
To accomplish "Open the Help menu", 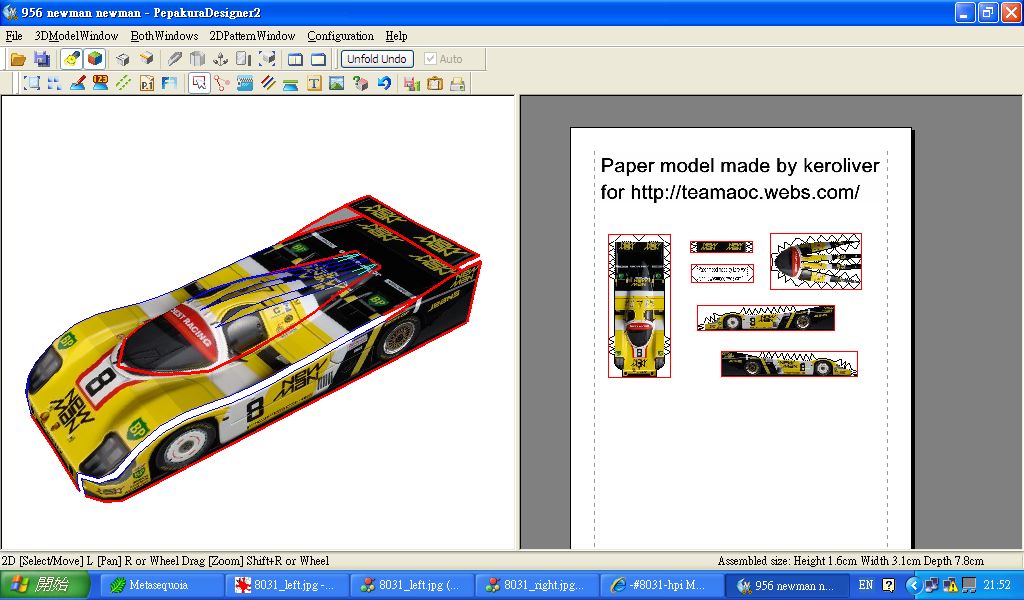I will [396, 36].
